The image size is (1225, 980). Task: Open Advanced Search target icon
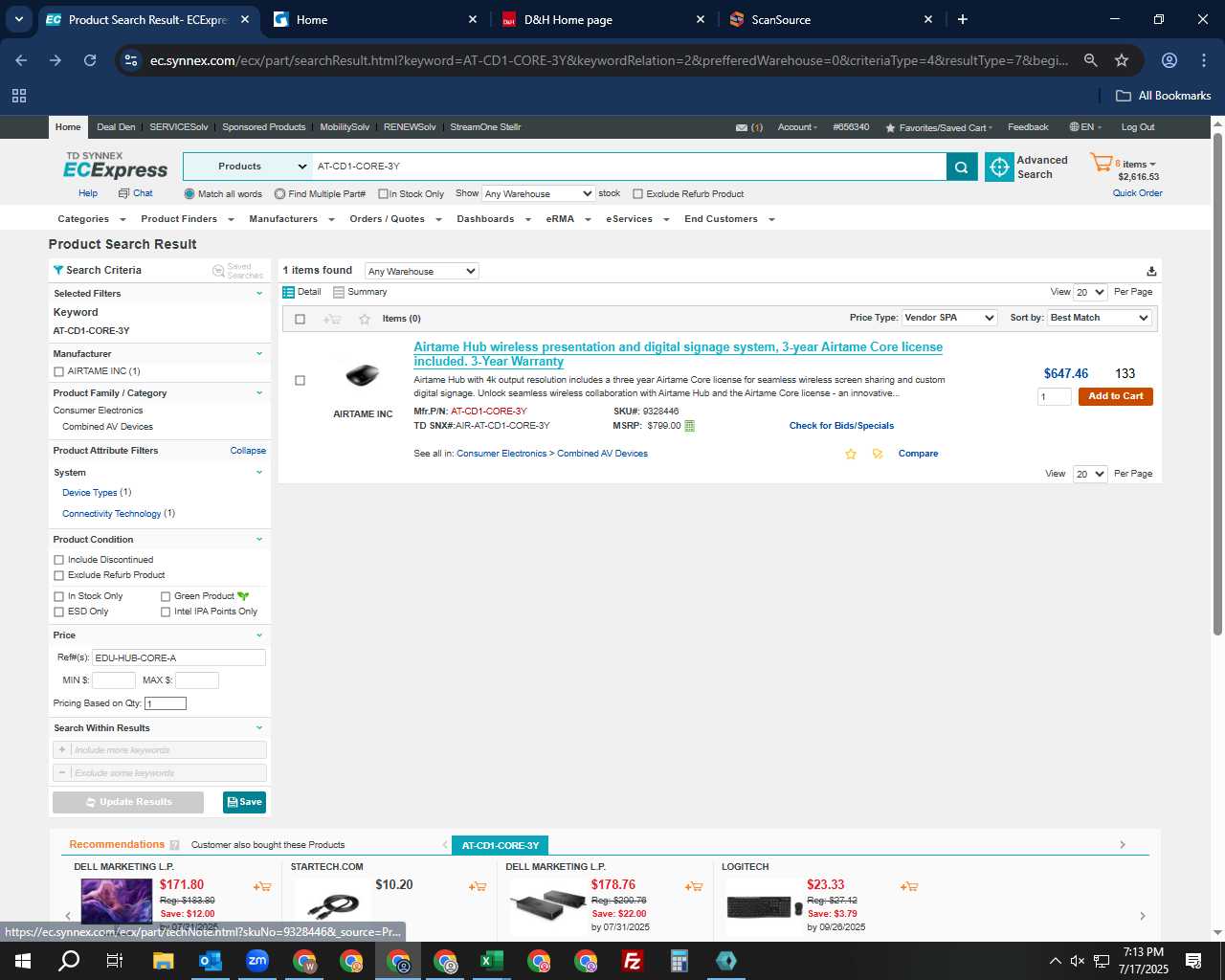[x=999, y=167]
